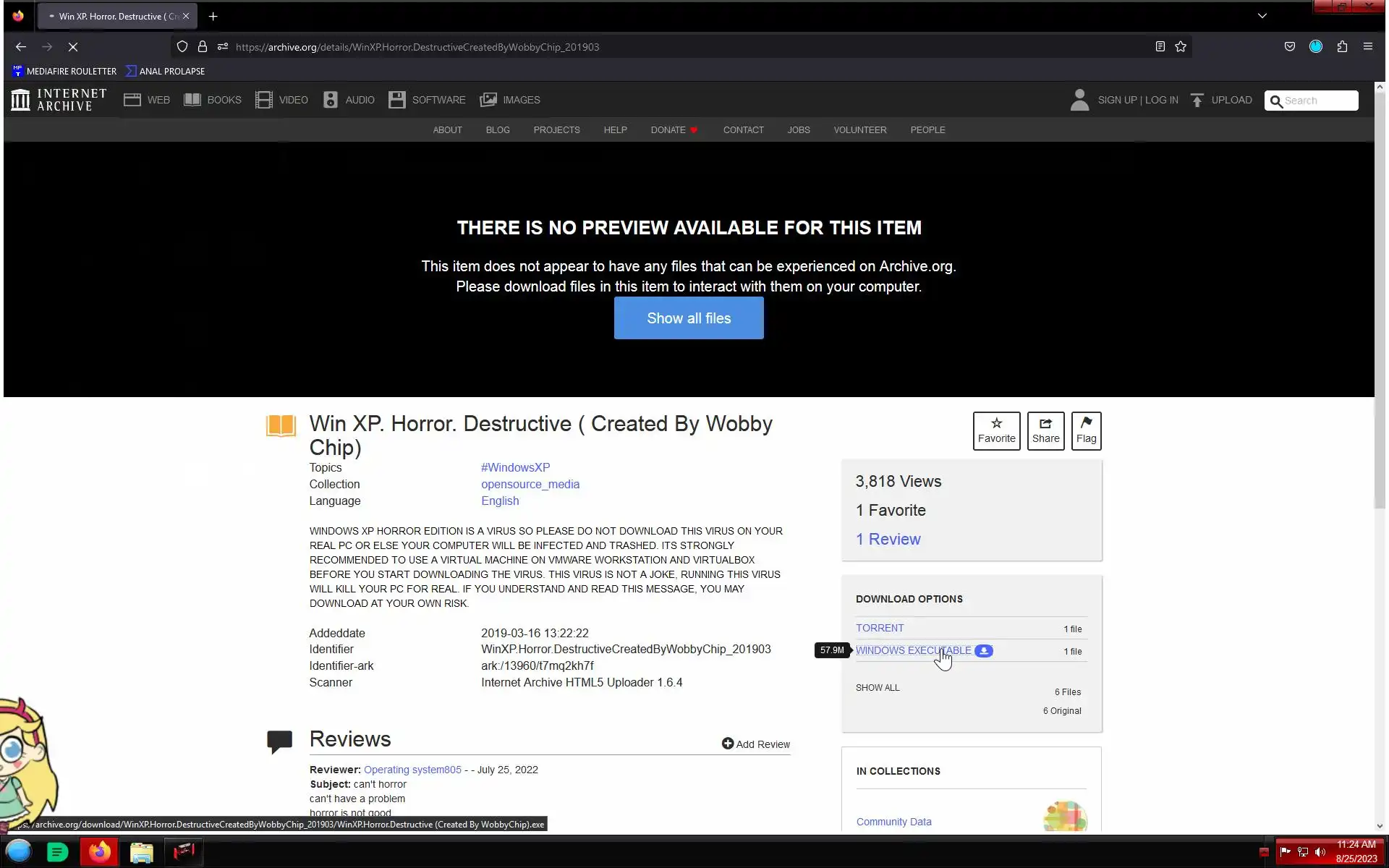1389x868 pixels.
Task: Open the file explorer taskbar icon
Action: [x=142, y=852]
